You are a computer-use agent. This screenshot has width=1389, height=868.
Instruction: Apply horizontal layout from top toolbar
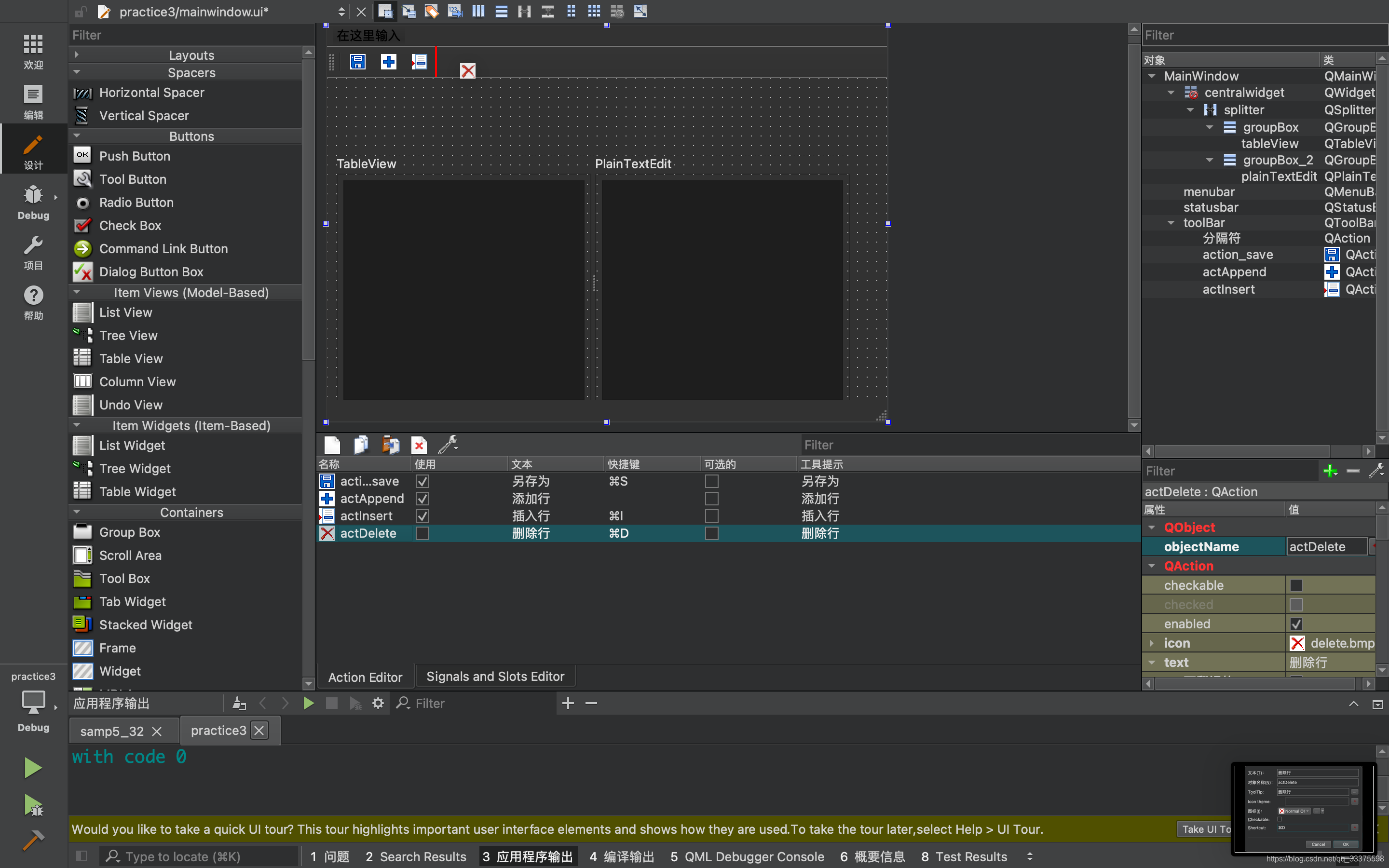click(x=478, y=12)
